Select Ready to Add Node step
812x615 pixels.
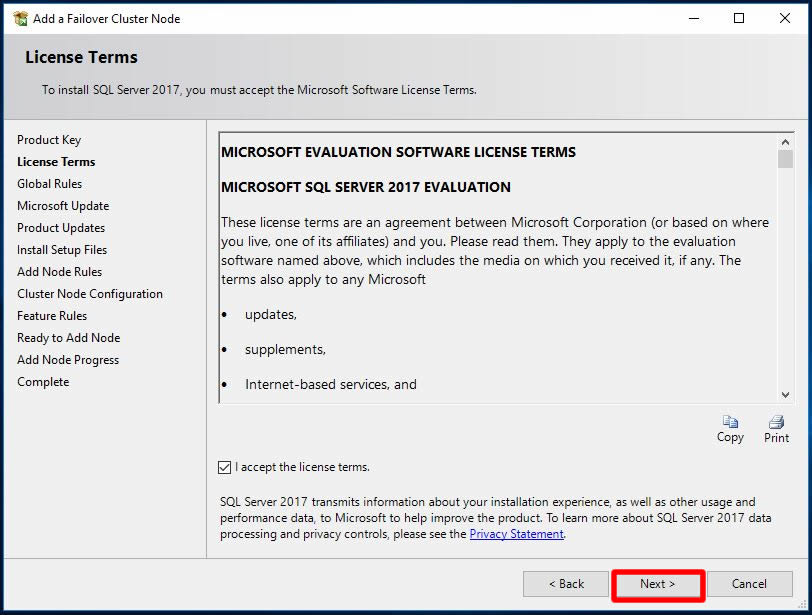click(68, 338)
